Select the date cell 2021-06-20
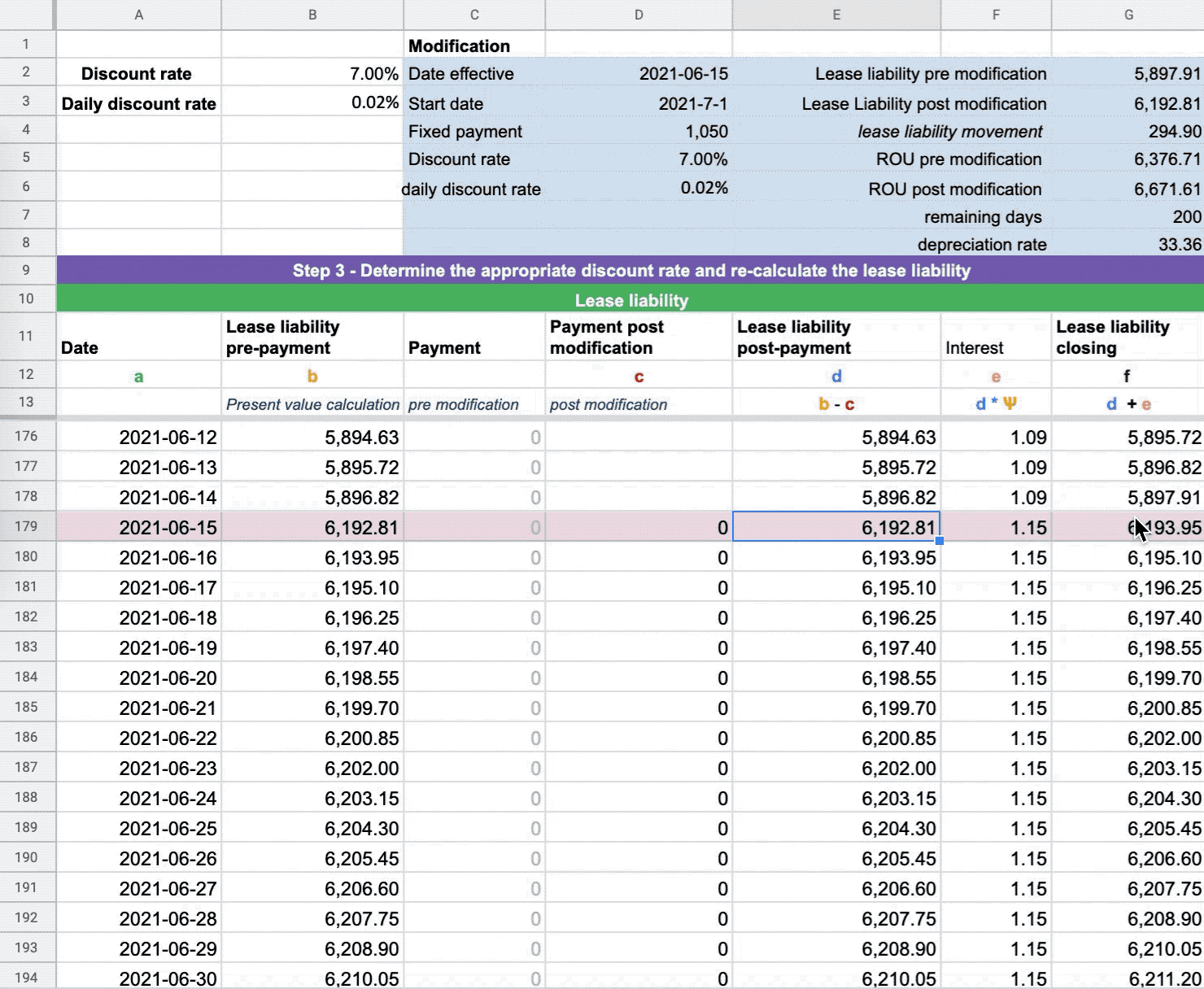The image size is (1204, 989). coord(139,677)
